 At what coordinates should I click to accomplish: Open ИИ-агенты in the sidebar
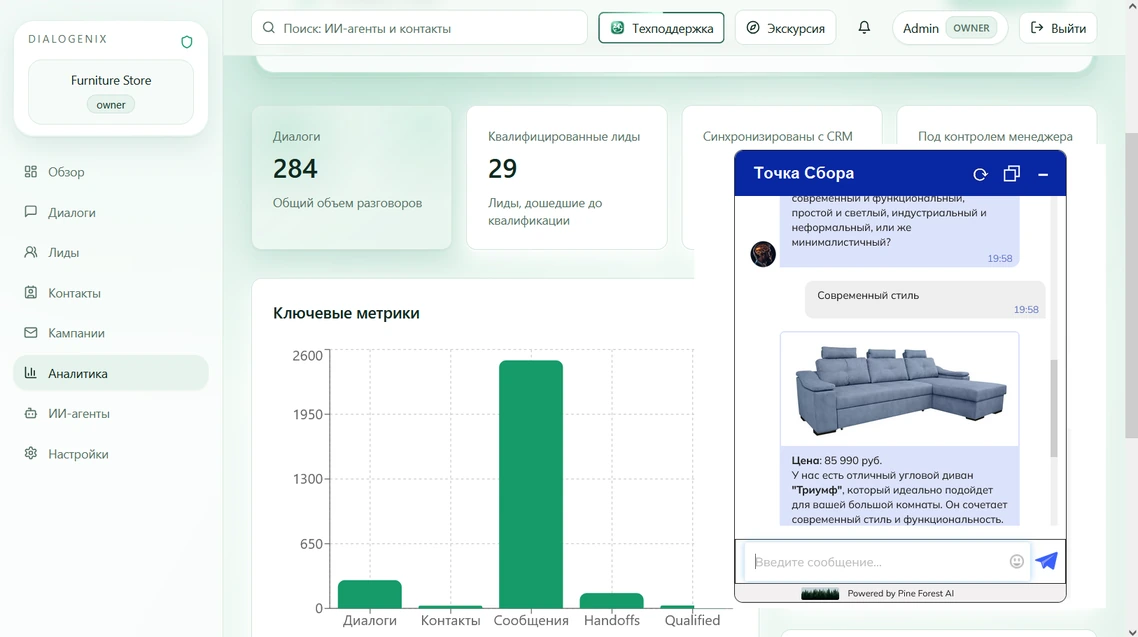(x=110, y=414)
